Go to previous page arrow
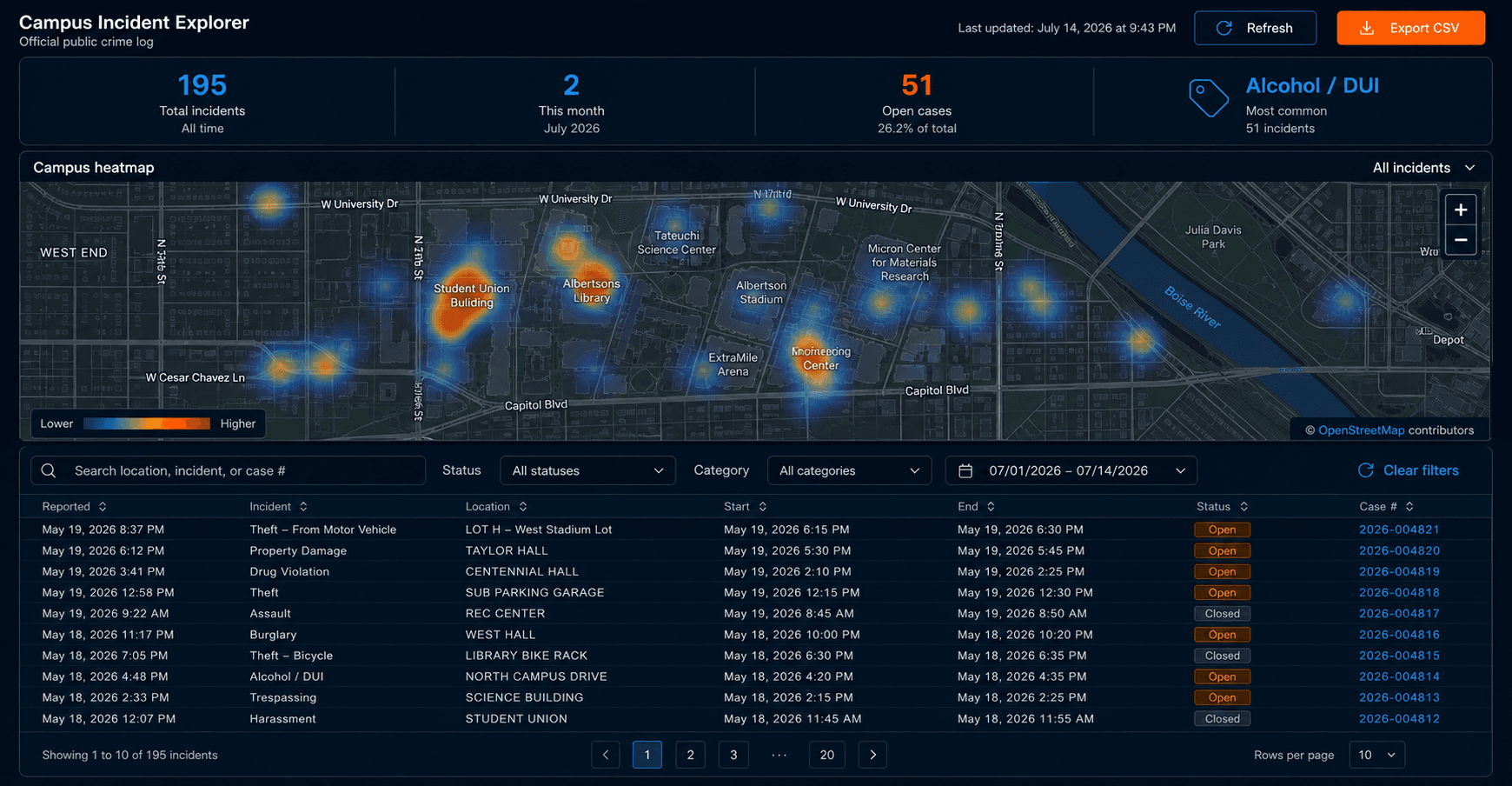Screen dimensions: 1512x786 (606, 755)
